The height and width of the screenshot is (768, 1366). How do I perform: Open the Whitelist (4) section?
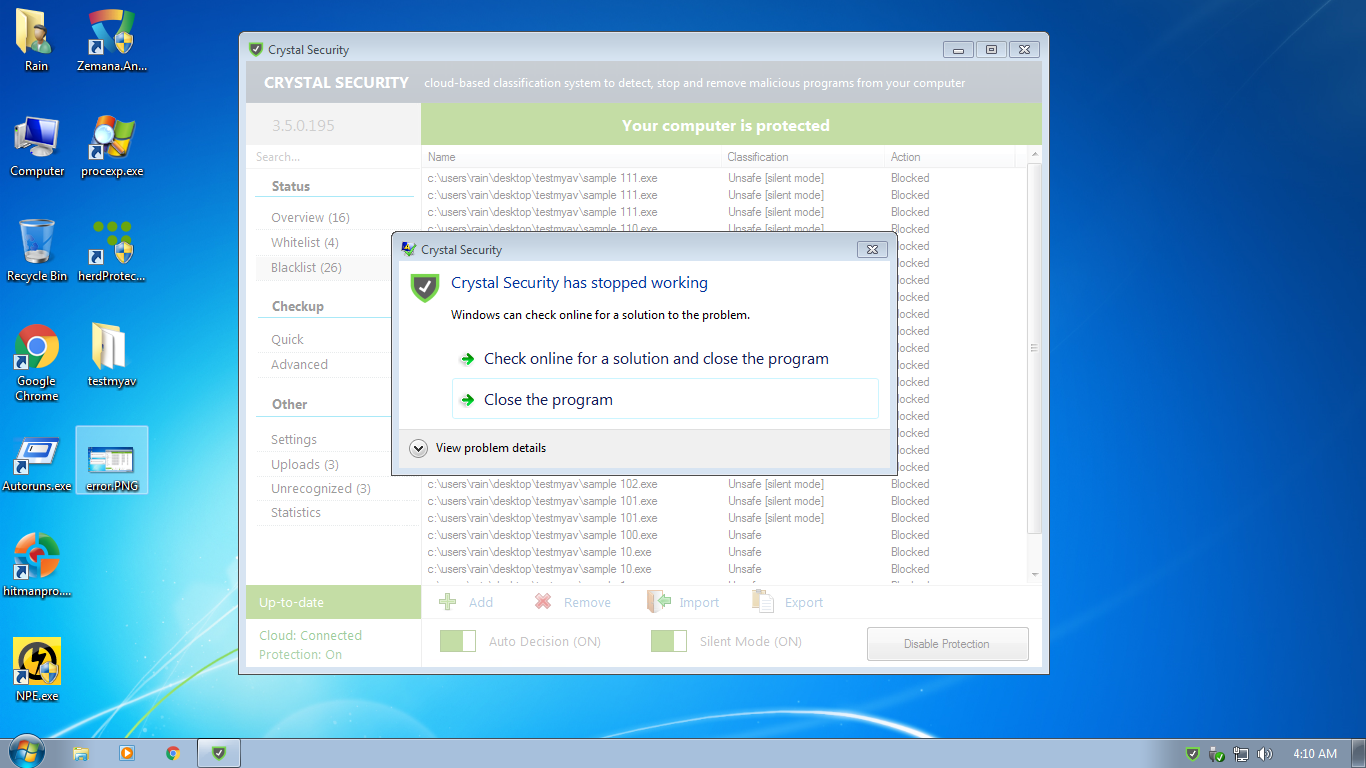pyautogui.click(x=305, y=243)
